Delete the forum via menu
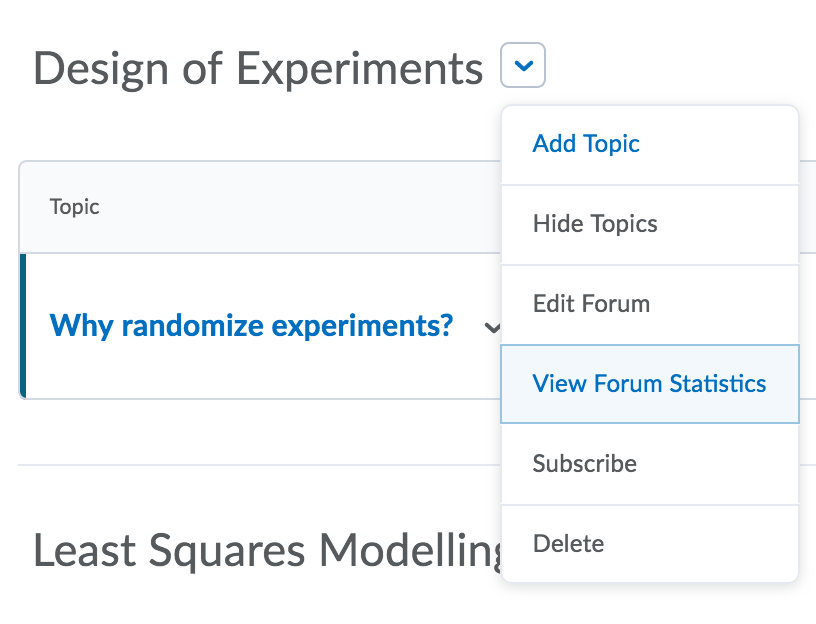The image size is (816, 624). pyautogui.click(x=568, y=544)
